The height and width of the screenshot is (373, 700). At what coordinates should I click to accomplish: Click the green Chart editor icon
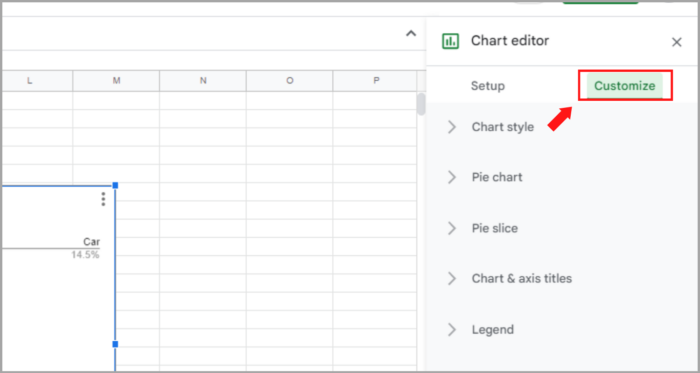450,41
